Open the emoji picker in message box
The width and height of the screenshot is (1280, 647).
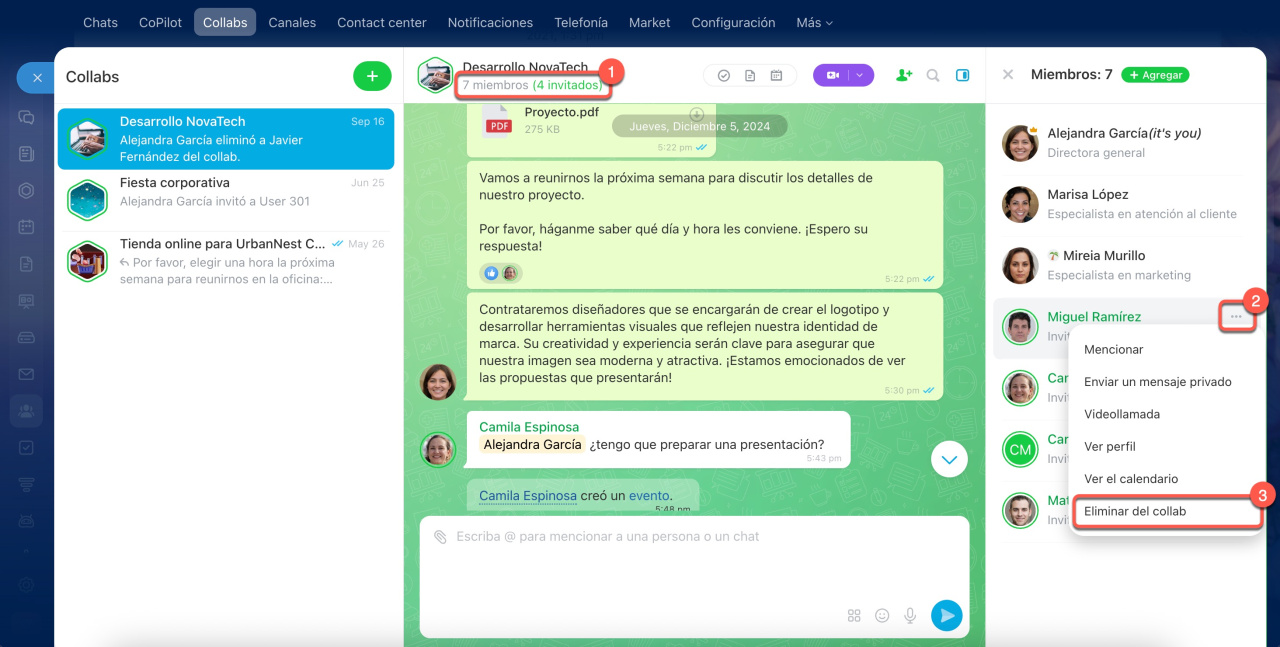[x=882, y=616]
